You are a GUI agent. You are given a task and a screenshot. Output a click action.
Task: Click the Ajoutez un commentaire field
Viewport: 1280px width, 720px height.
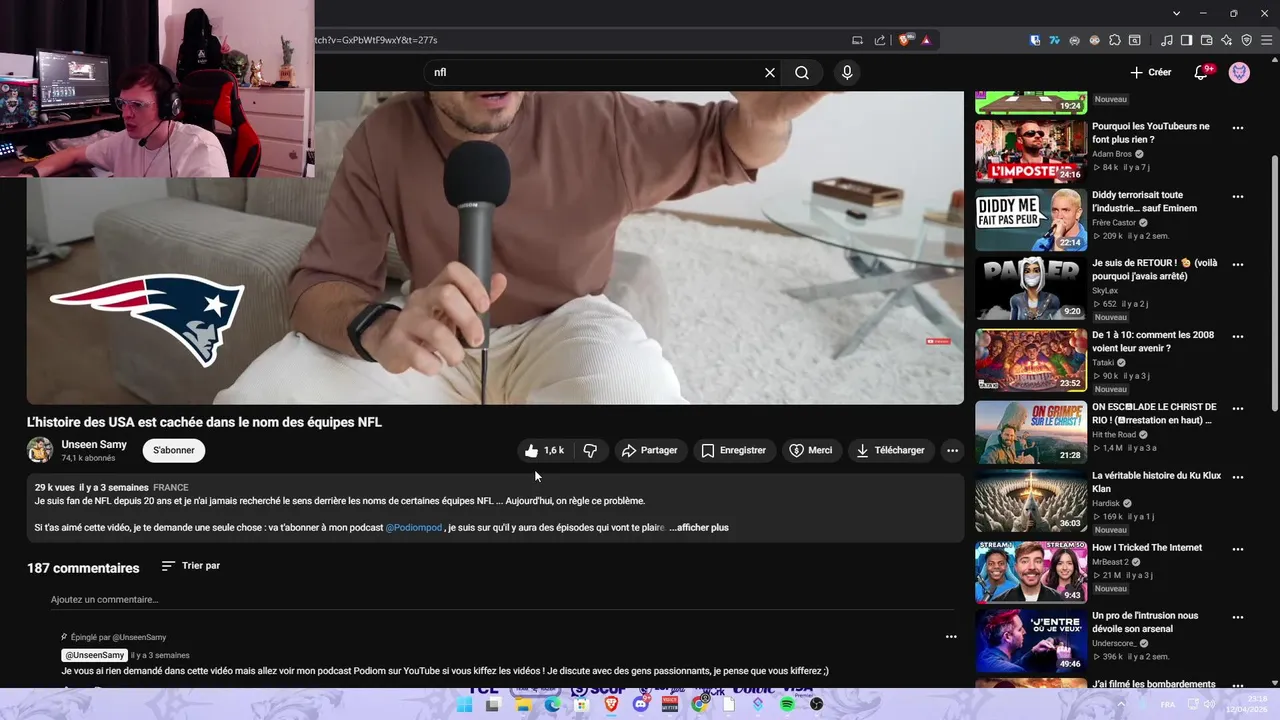503,600
